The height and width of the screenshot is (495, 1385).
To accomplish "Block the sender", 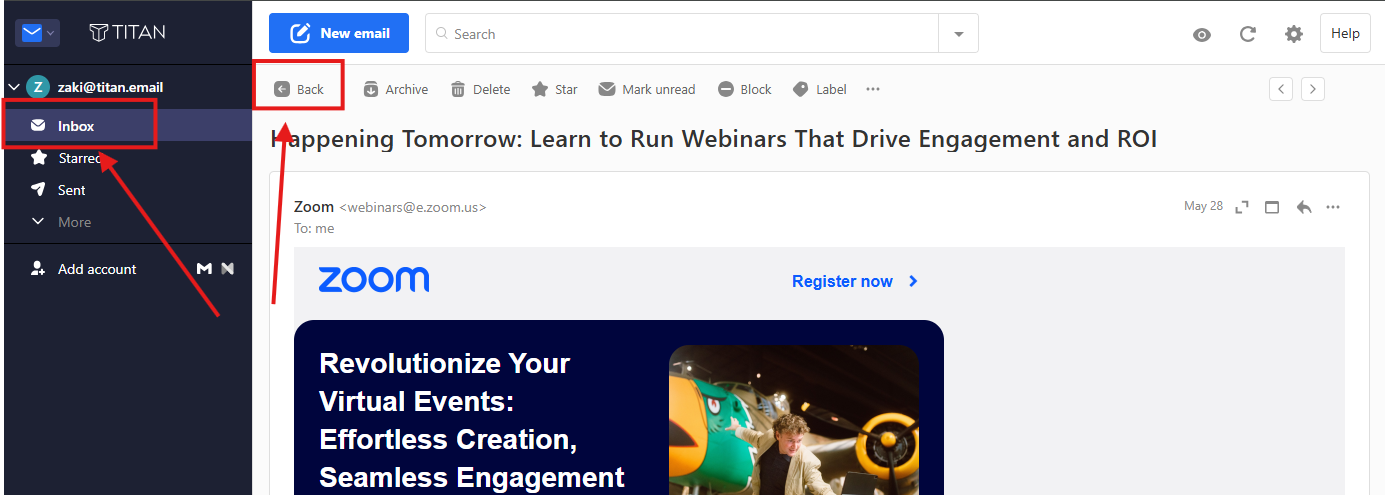I will [745, 89].
